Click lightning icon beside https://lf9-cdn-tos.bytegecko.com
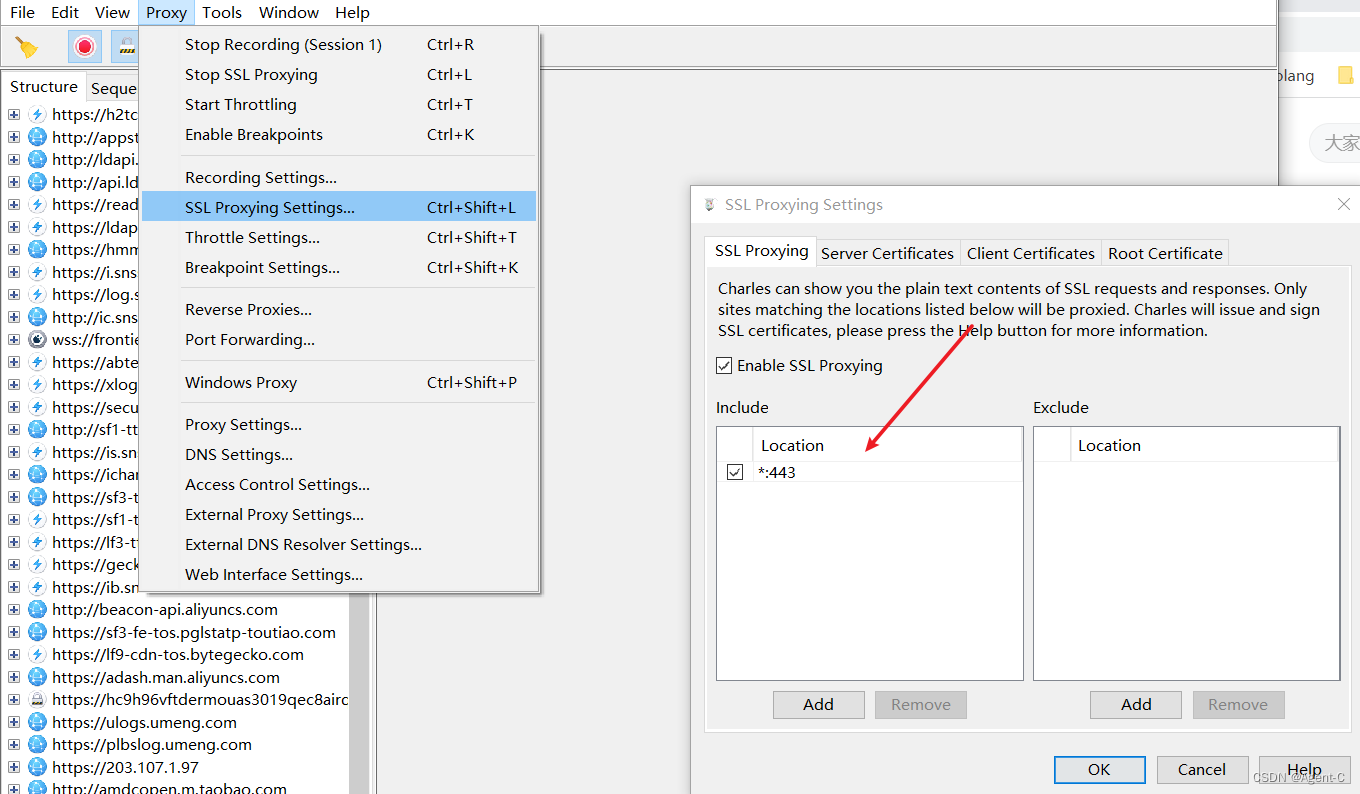The width and height of the screenshot is (1360, 794). 37,654
